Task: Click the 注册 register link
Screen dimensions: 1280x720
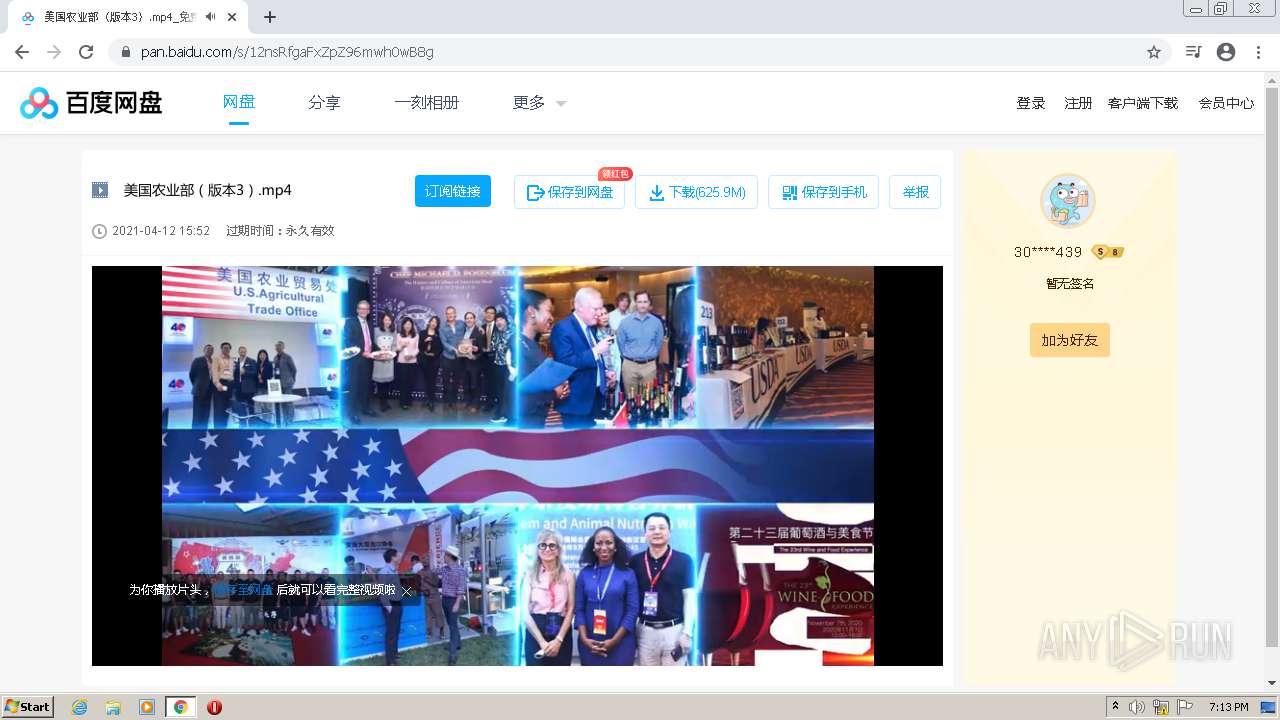Action: [1078, 103]
